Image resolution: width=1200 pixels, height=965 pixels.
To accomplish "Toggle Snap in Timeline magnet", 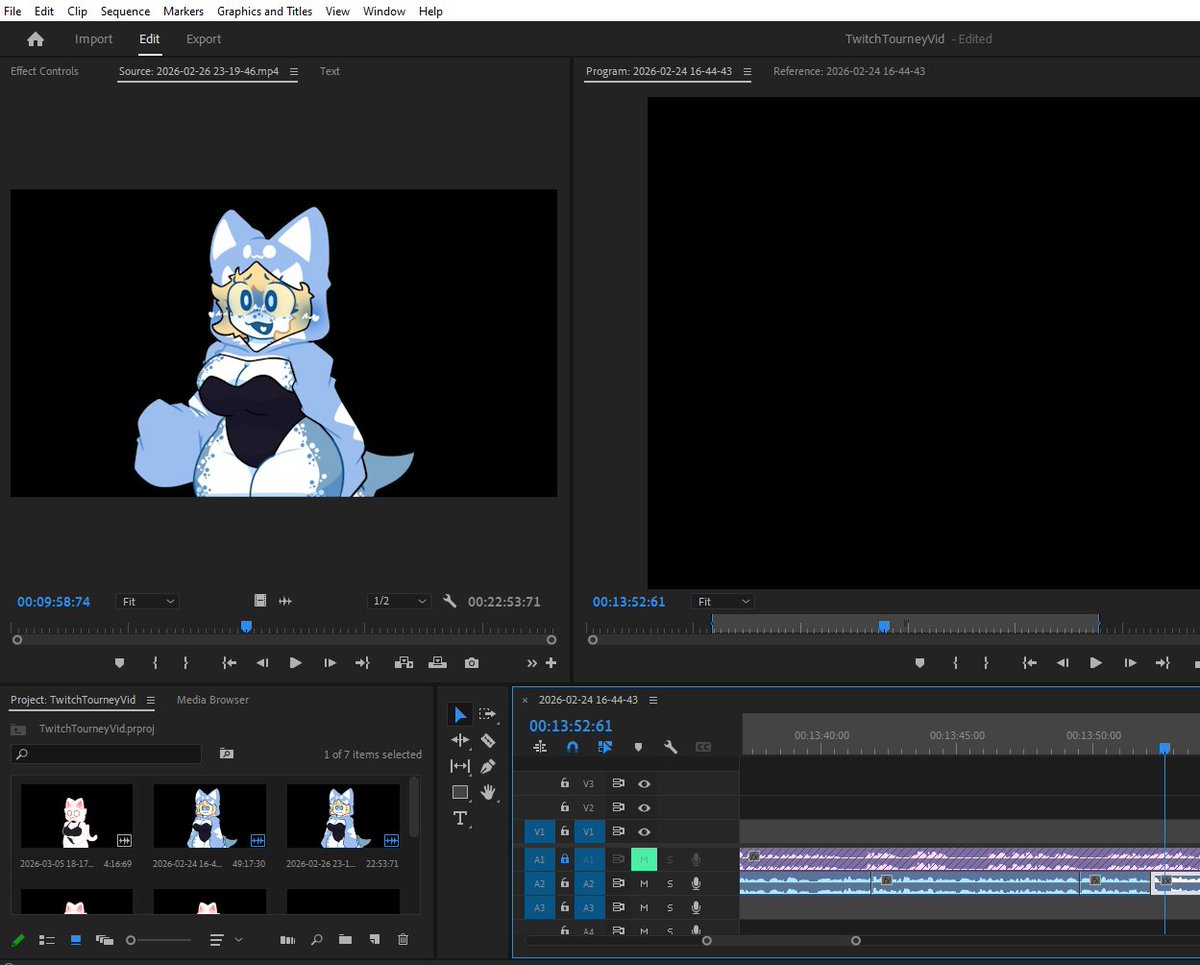I will pos(572,747).
